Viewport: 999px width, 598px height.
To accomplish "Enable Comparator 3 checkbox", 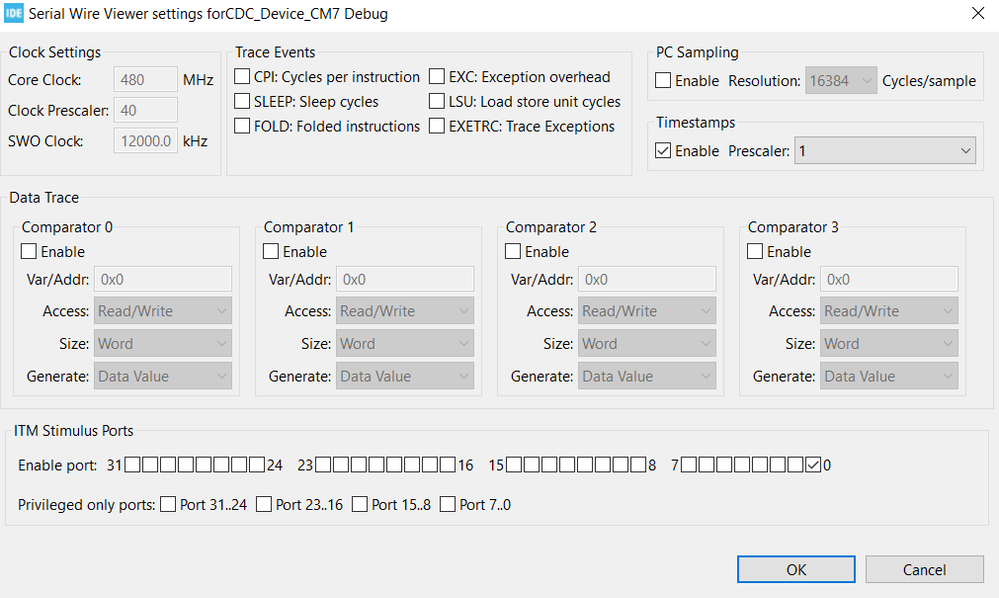I will coord(755,251).
